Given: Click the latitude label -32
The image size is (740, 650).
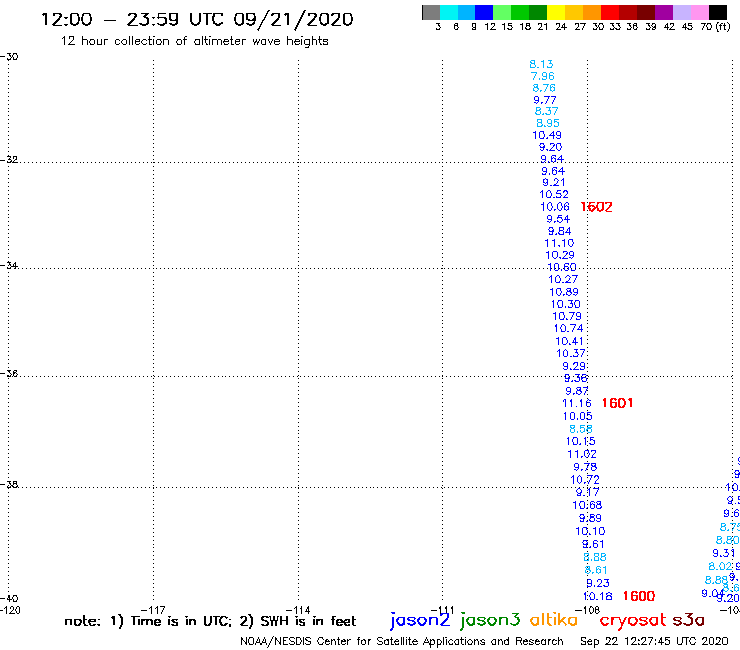Looking at the screenshot, I should [9, 159].
